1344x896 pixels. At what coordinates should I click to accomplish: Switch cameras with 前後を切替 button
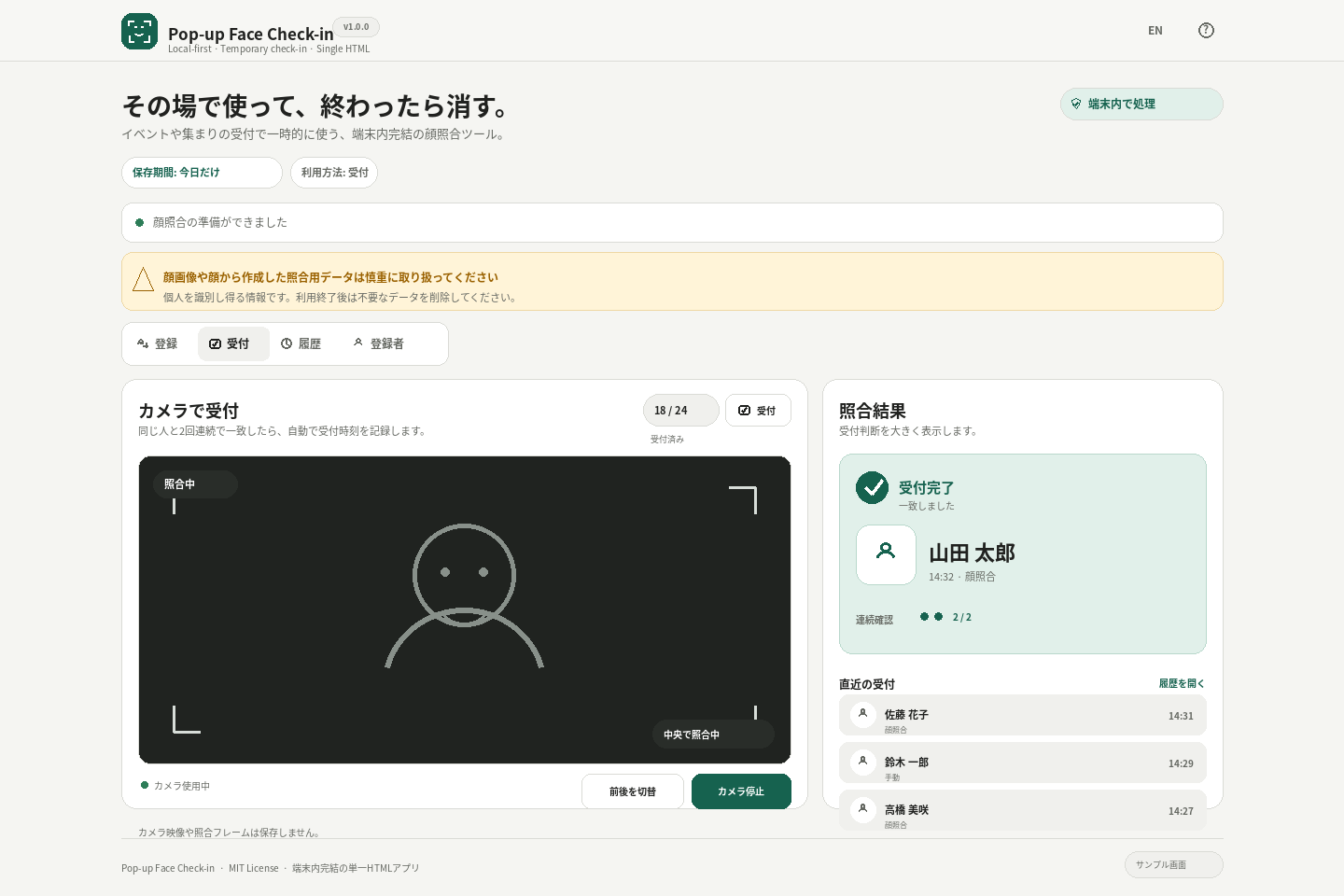point(633,791)
